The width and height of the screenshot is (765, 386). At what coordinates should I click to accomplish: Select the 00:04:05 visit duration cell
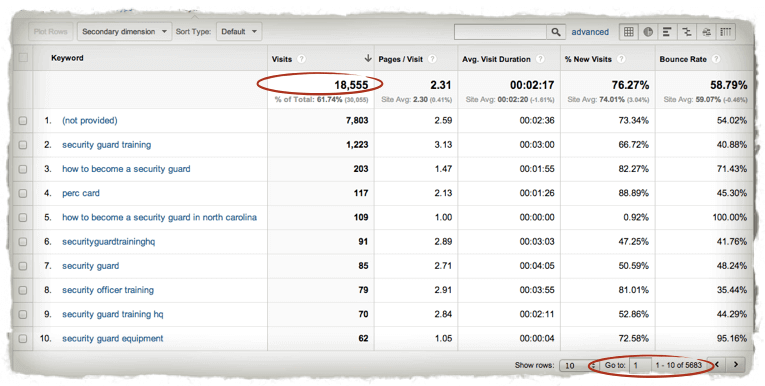[x=537, y=266]
